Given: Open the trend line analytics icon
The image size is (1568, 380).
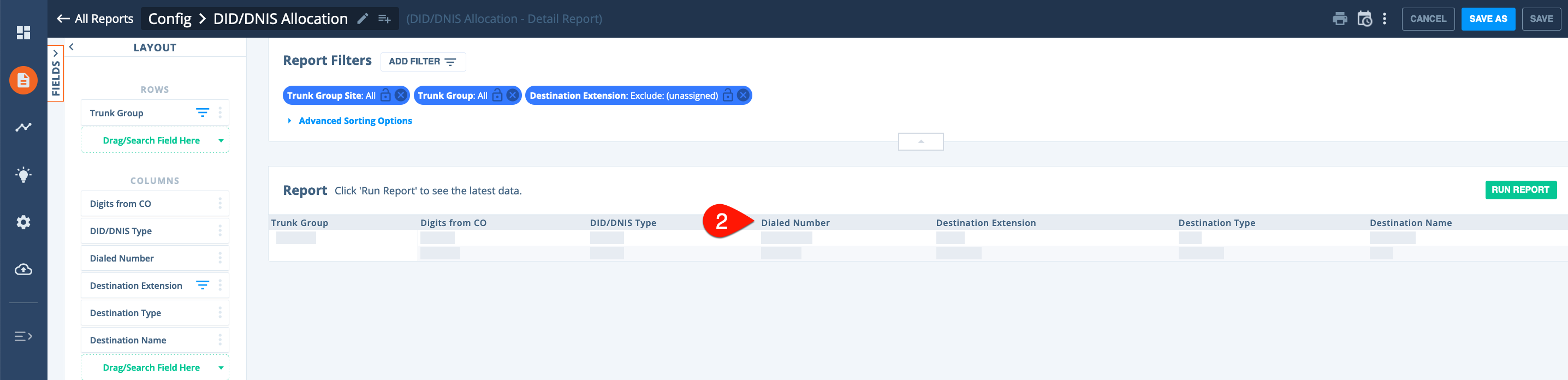Looking at the screenshot, I should 23,127.
